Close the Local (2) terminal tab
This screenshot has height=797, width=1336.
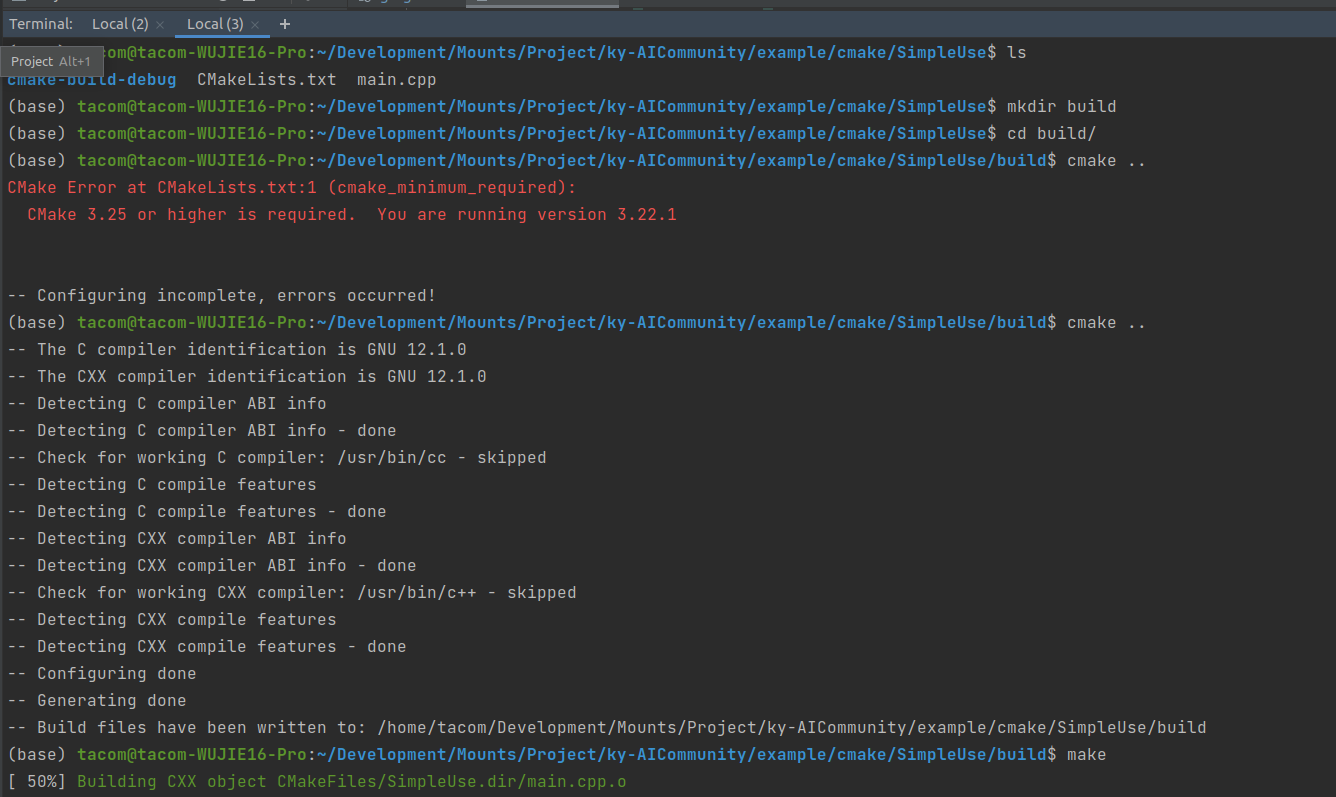click(160, 24)
